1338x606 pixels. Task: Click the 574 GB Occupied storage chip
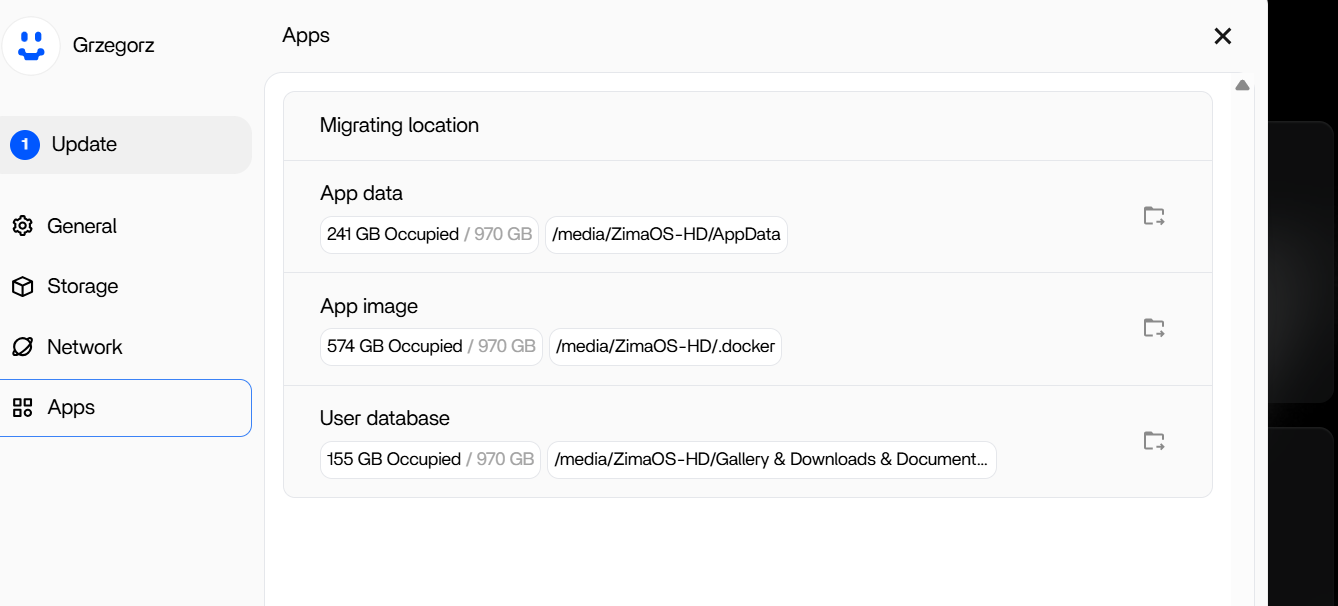pyautogui.click(x=431, y=347)
